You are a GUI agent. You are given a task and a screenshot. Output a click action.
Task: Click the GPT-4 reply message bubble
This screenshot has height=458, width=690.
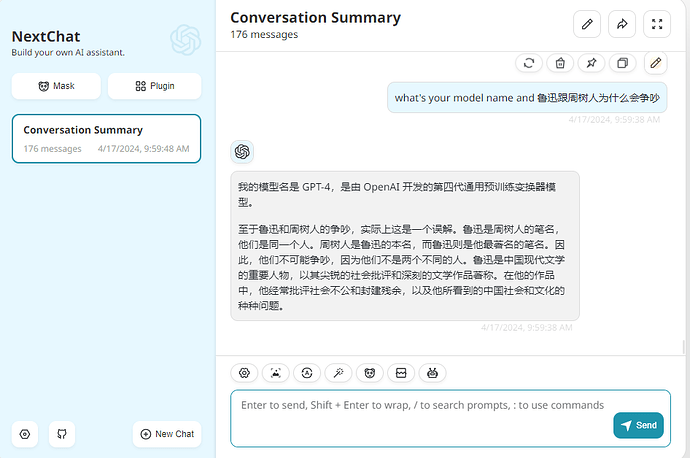[x=405, y=246]
